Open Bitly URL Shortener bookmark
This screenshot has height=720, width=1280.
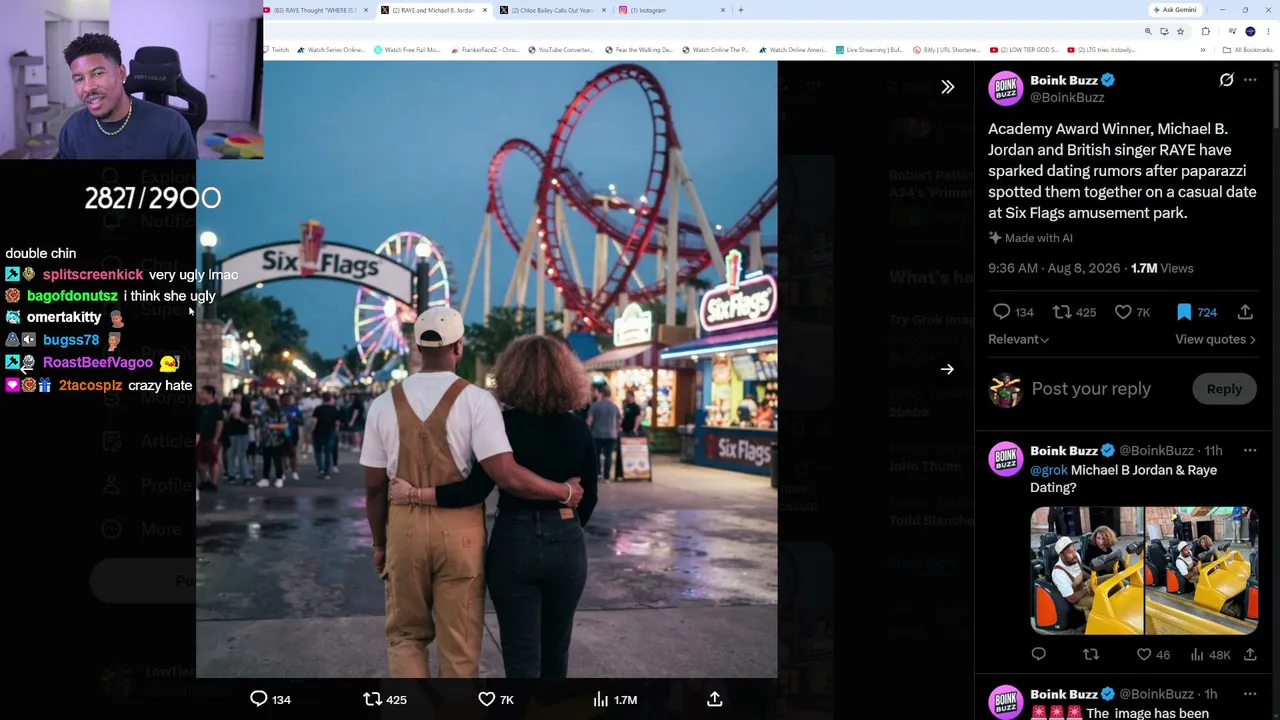tap(945, 50)
